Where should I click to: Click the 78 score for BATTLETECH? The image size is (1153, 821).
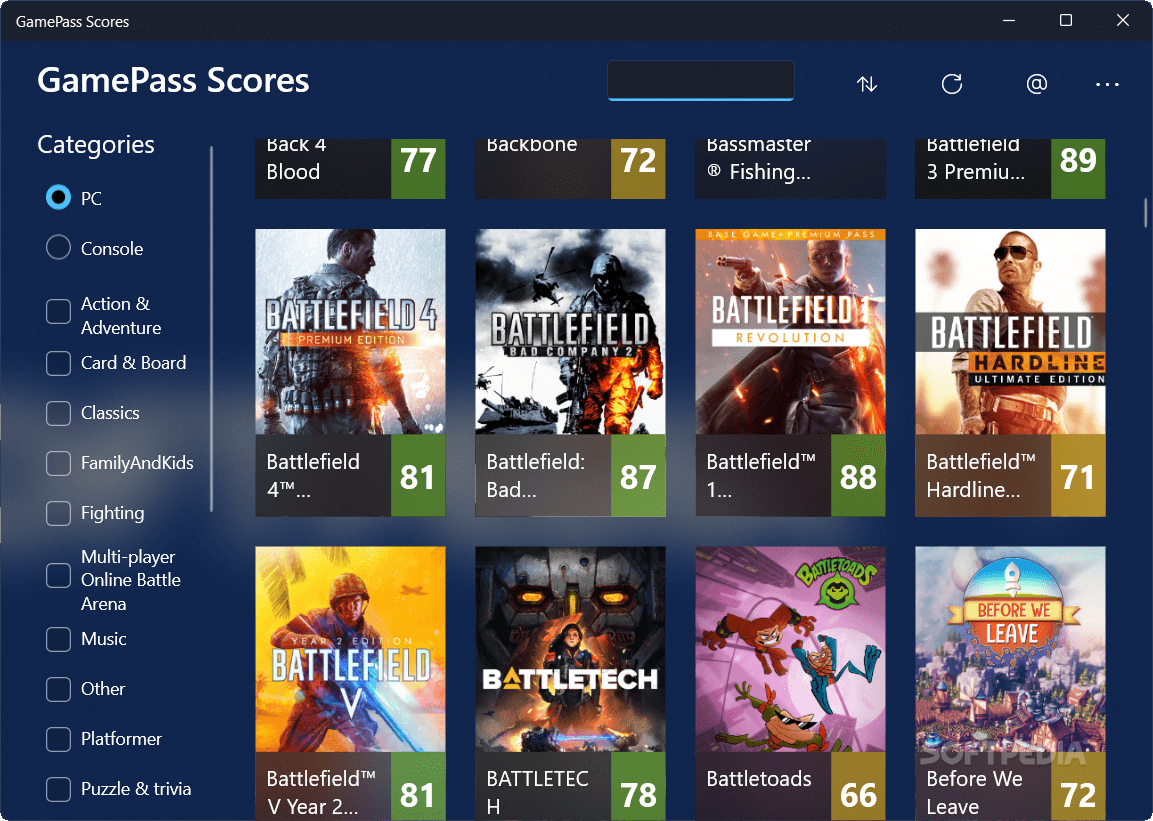638,787
